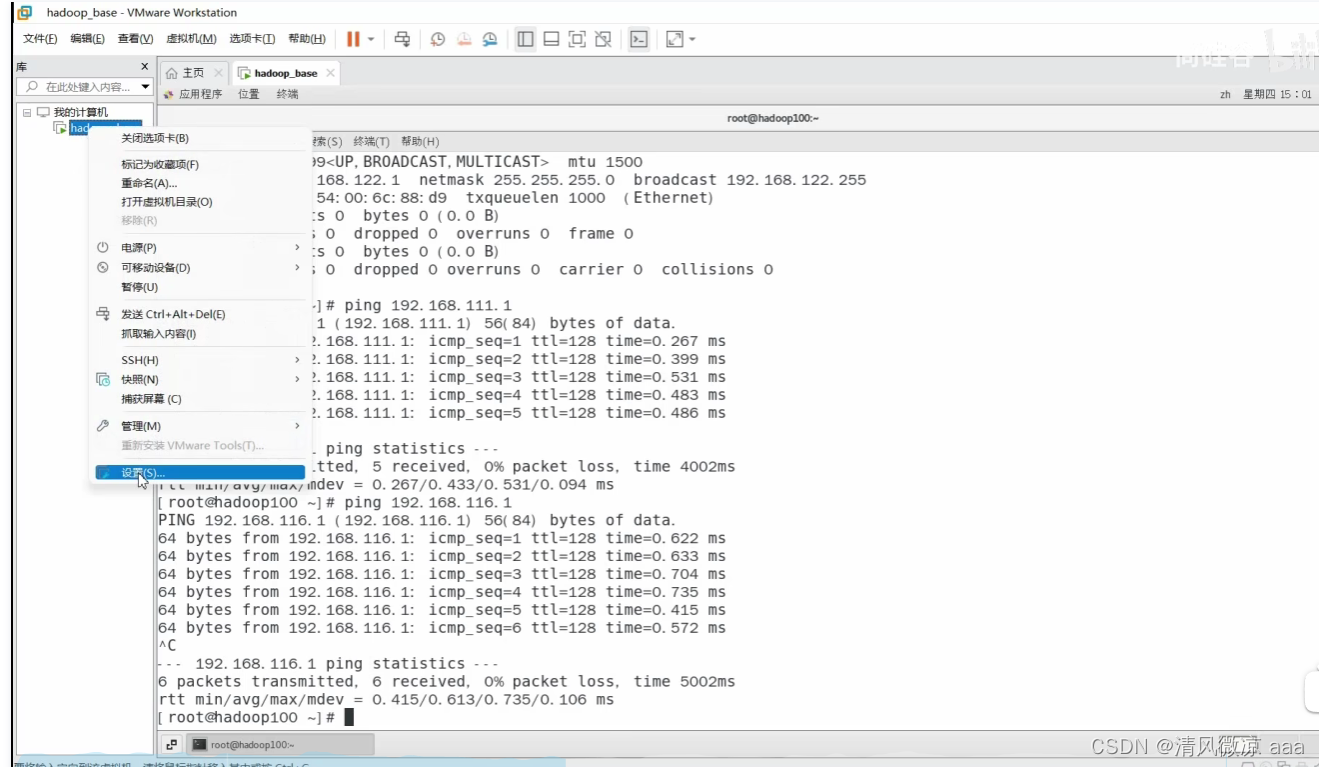Switch to the hadoop_base tab
This screenshot has height=767, width=1319.
click(x=285, y=73)
